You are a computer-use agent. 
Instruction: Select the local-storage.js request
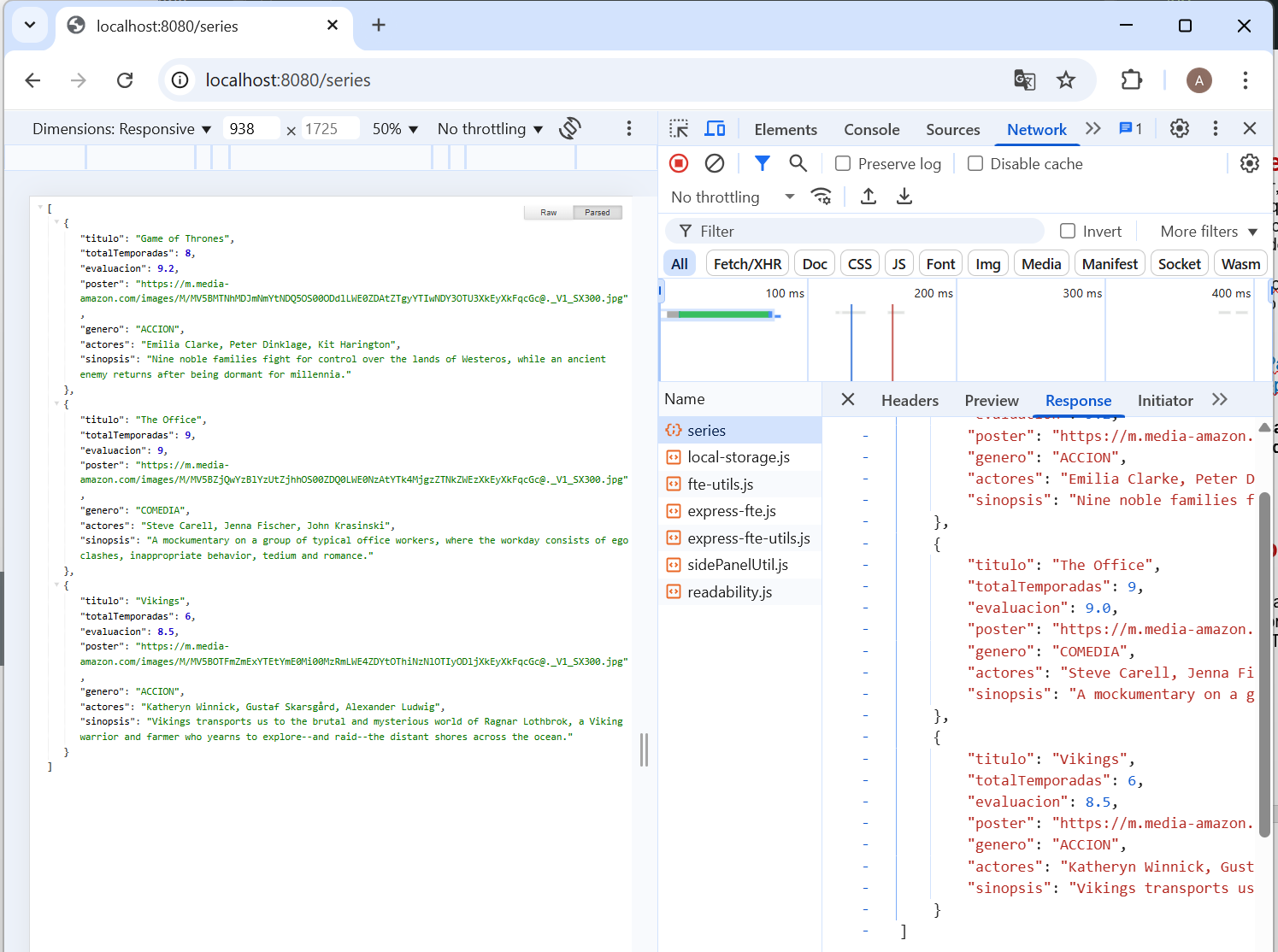coord(740,457)
